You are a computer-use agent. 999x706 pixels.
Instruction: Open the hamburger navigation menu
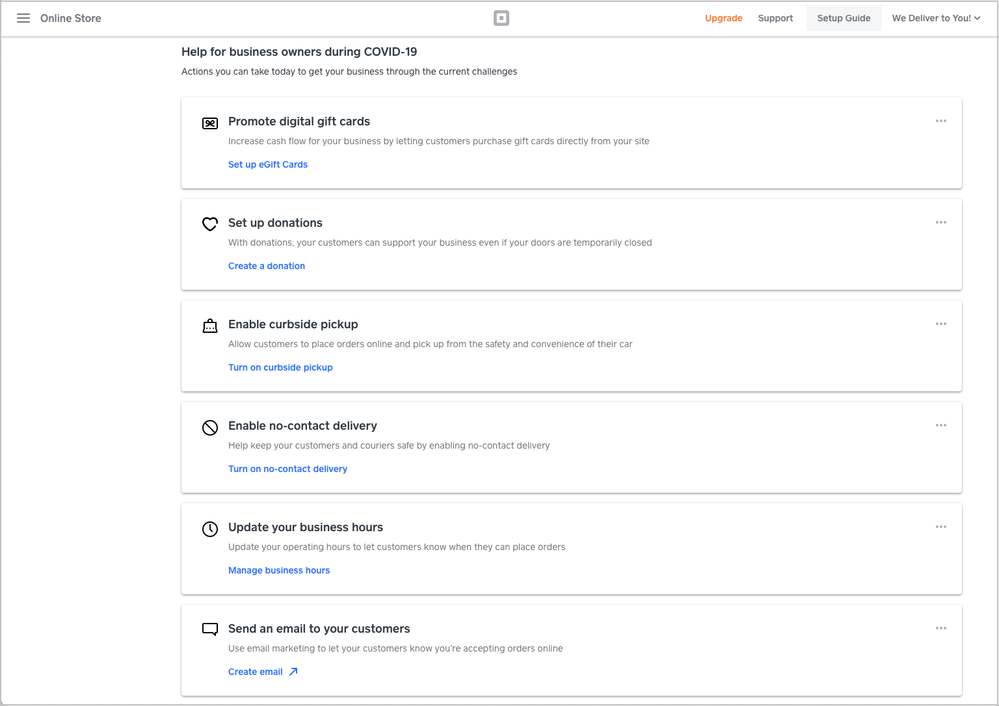tap(23, 18)
